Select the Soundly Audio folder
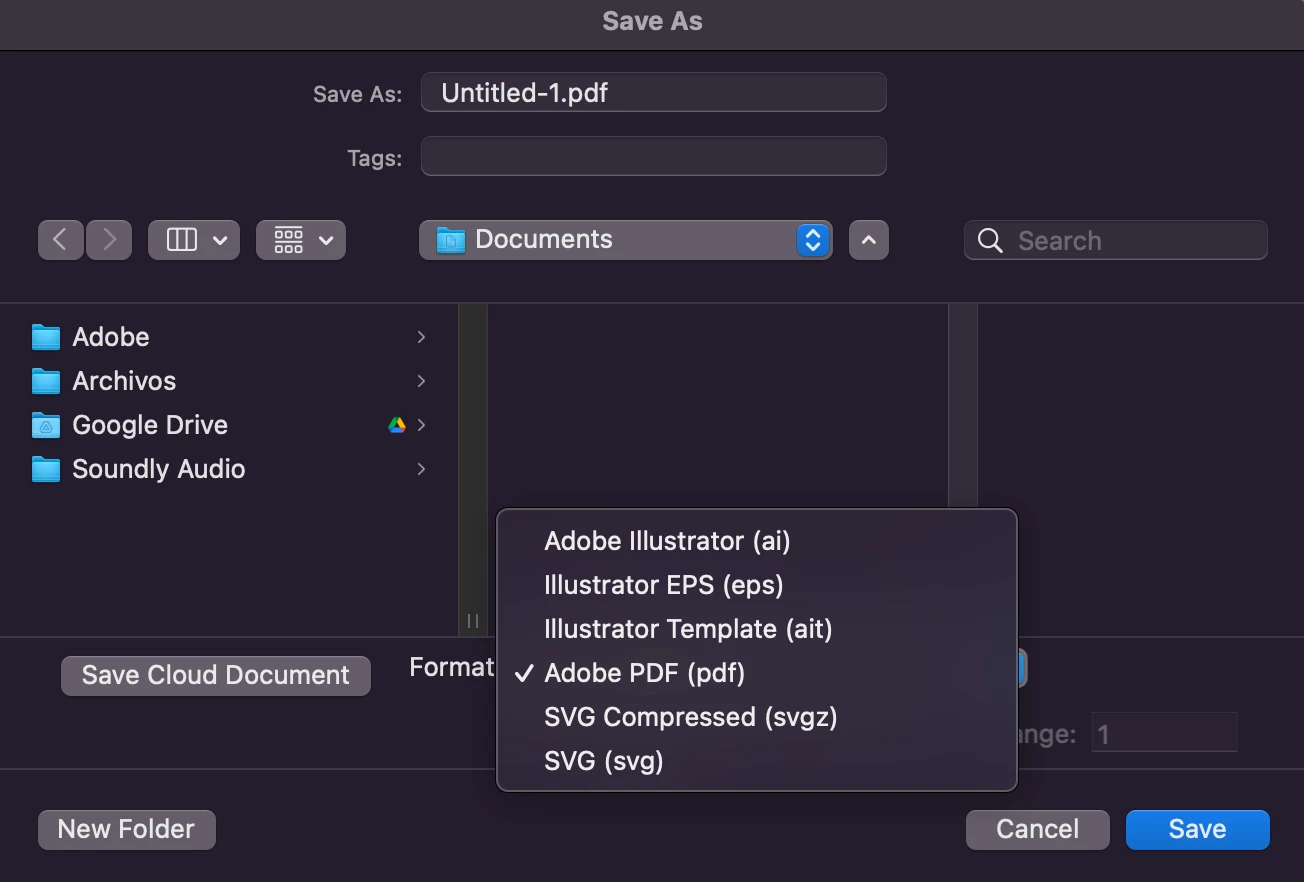 tap(229, 469)
